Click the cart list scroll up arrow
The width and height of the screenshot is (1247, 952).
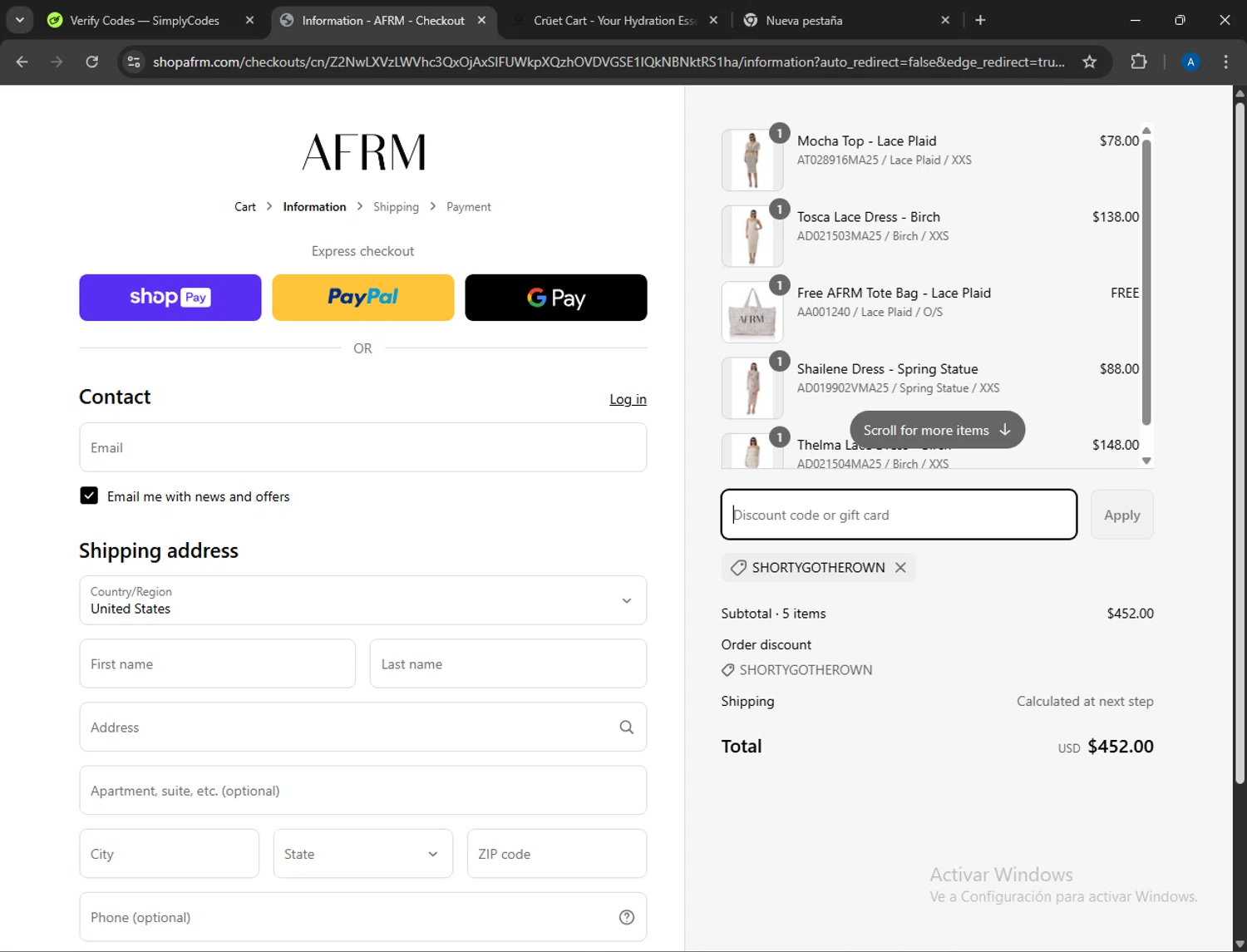coord(1146,131)
